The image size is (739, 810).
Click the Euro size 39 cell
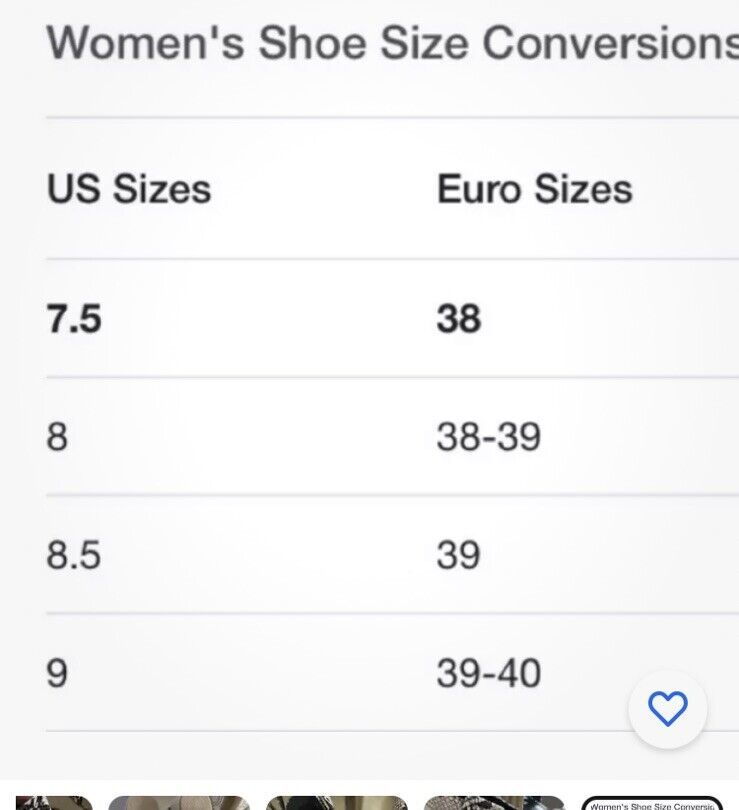pyautogui.click(x=459, y=555)
